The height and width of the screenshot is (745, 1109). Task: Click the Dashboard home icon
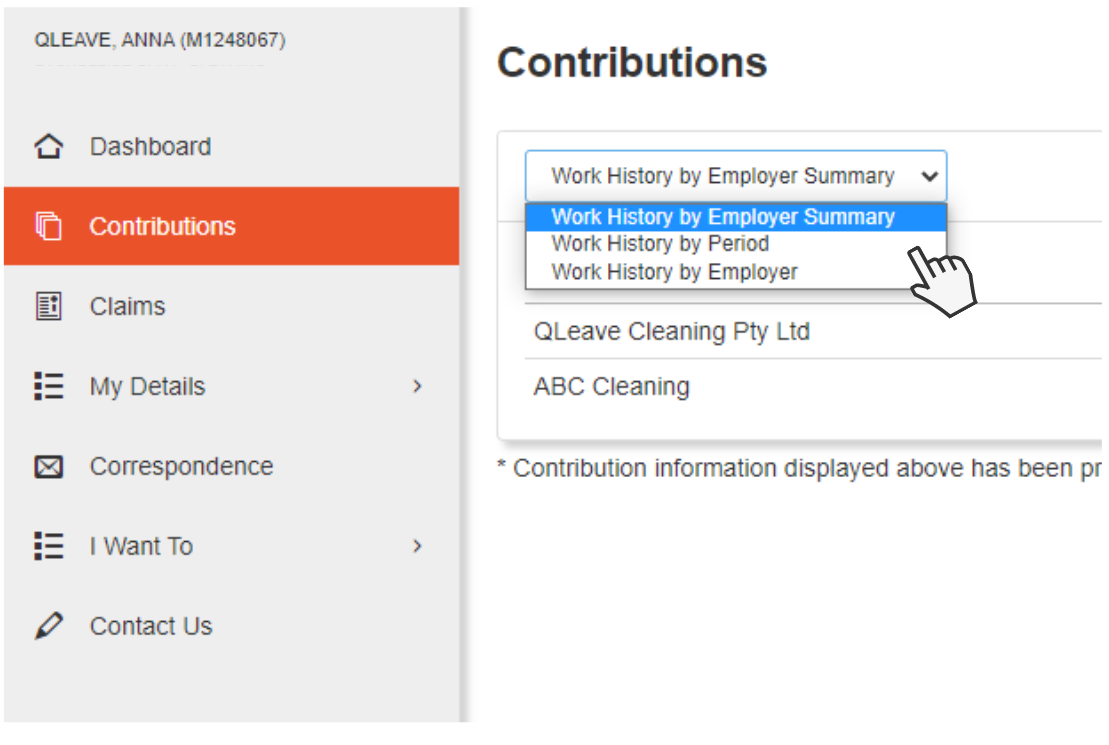pyautogui.click(x=48, y=147)
